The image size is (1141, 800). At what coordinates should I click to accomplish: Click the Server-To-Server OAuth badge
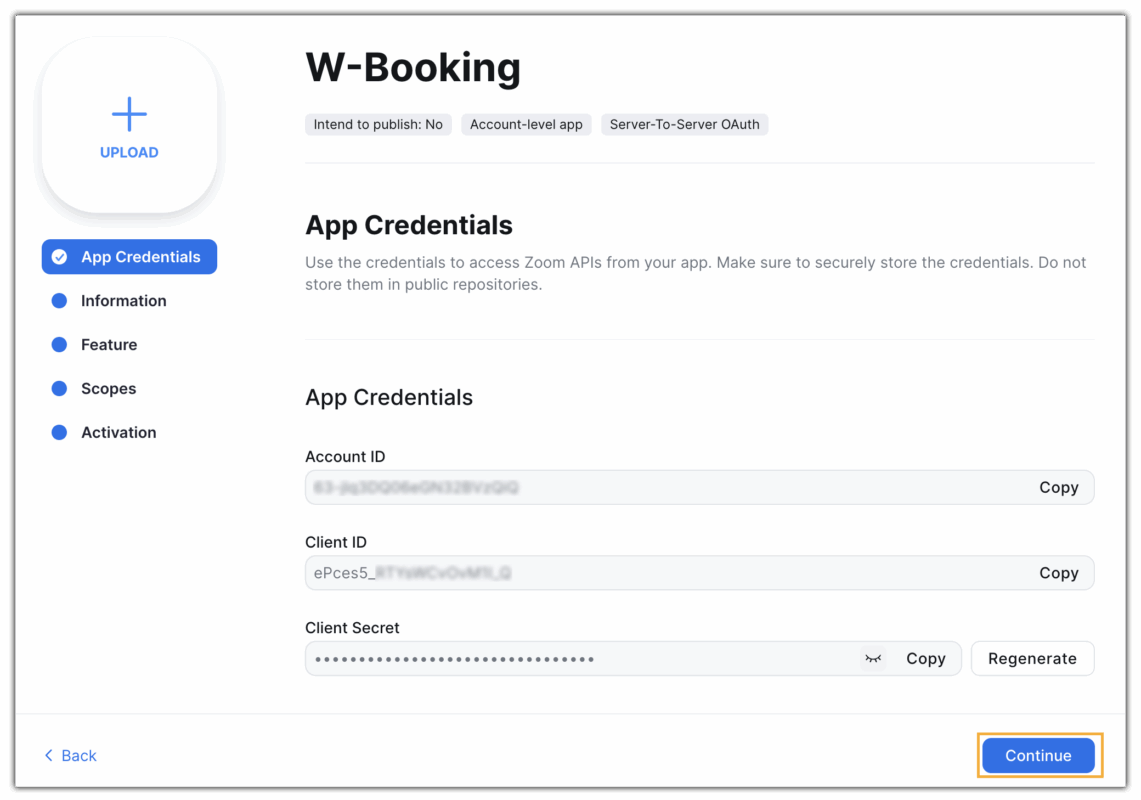coord(684,124)
